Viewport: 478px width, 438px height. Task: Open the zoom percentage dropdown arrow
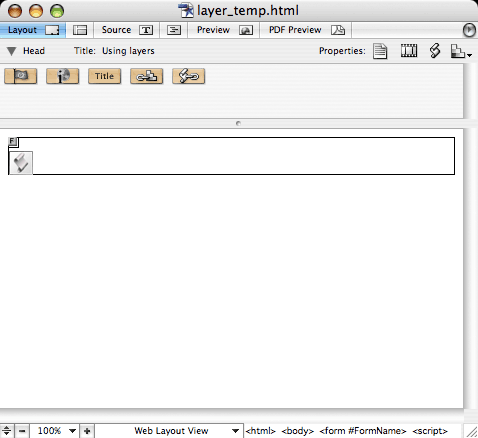click(72, 431)
